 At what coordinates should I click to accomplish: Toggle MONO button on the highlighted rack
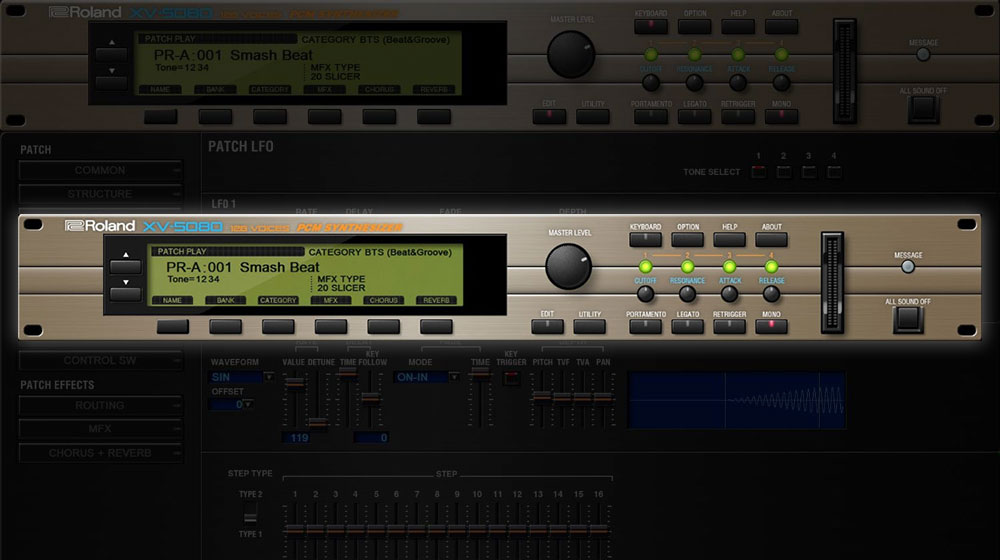(x=771, y=327)
